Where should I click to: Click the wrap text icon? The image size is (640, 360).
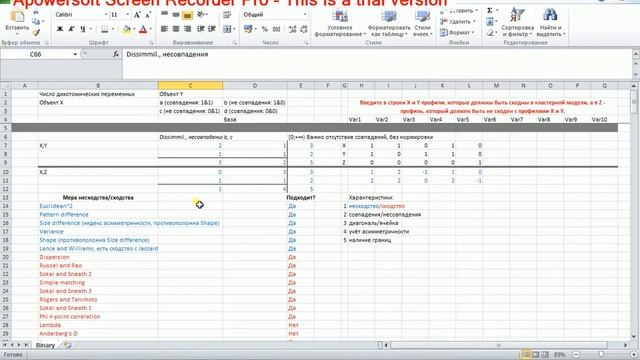click(x=227, y=15)
